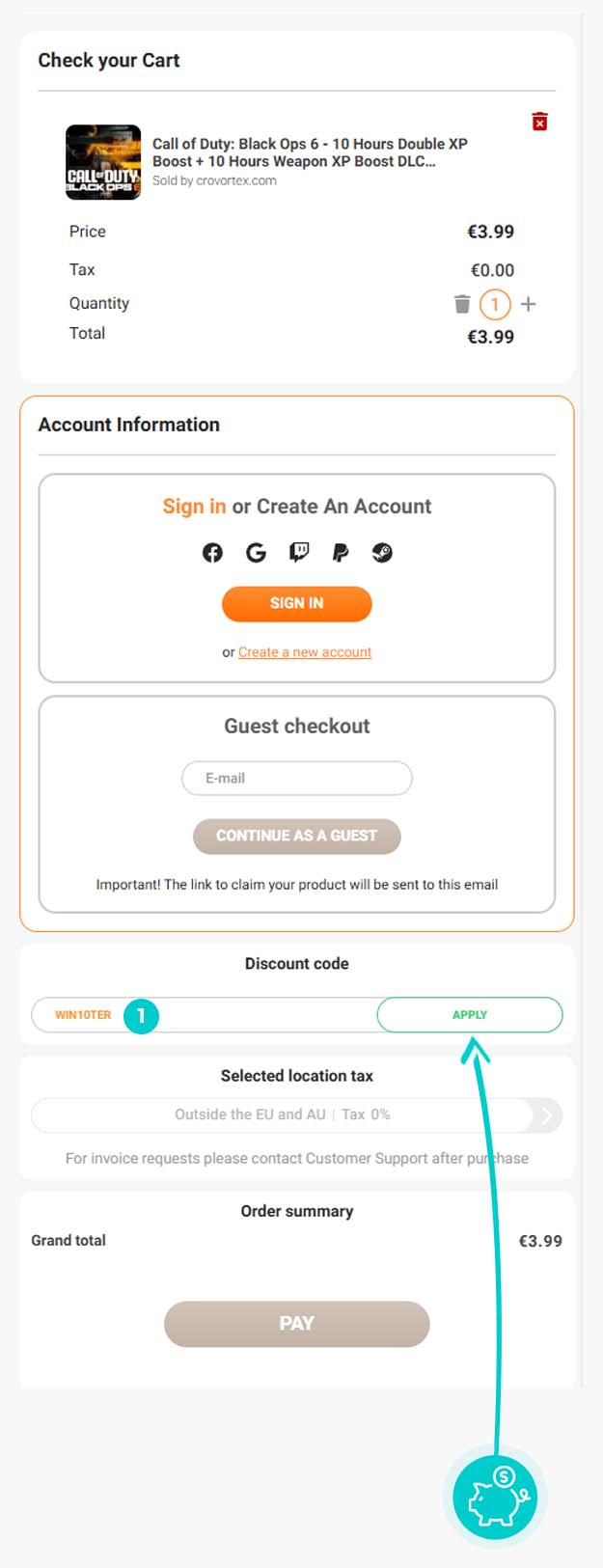Screen dimensions: 603x1568
Task: Click the PAY button
Action: 296,1323
